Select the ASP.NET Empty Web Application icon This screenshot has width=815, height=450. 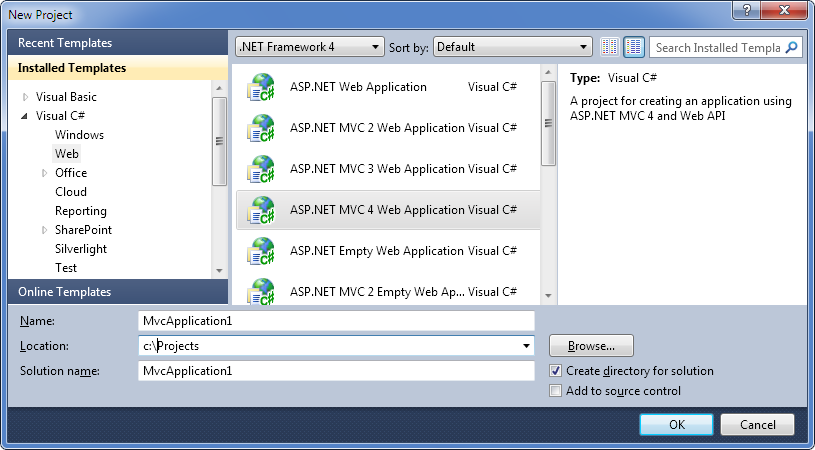262,251
